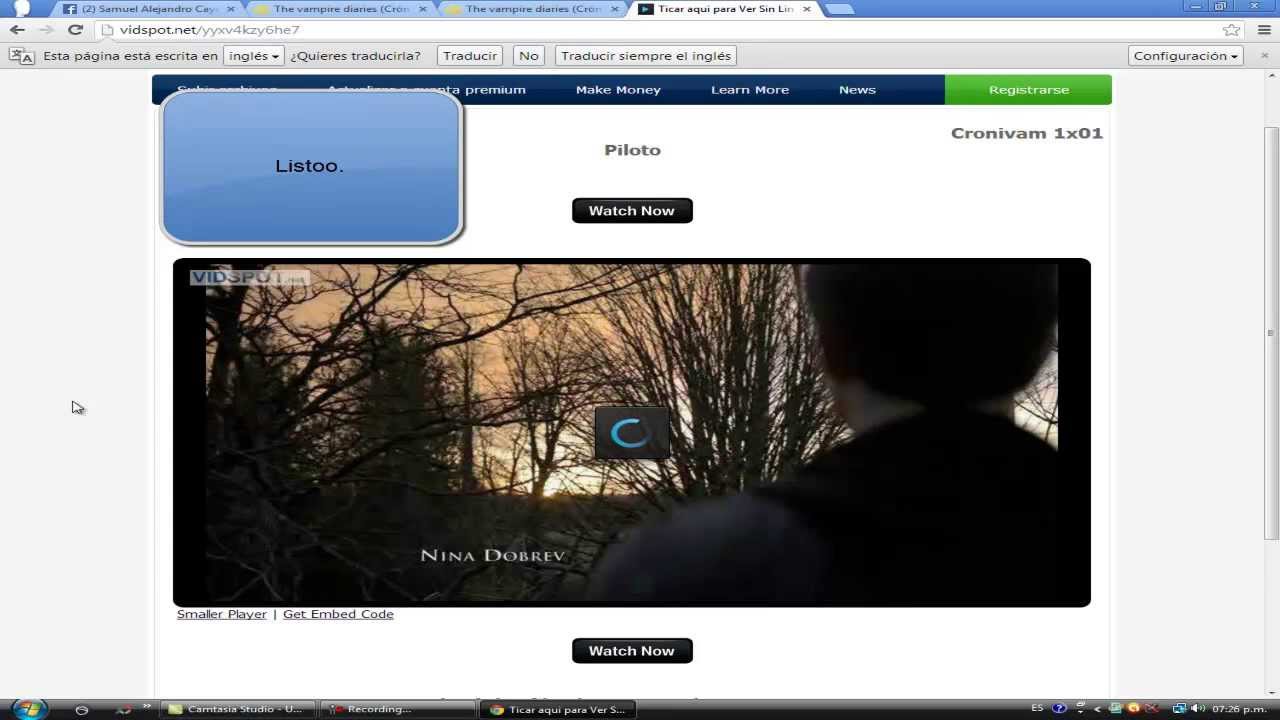The height and width of the screenshot is (720, 1280).
Task: Open the inglés language dropdown
Action: point(253,56)
